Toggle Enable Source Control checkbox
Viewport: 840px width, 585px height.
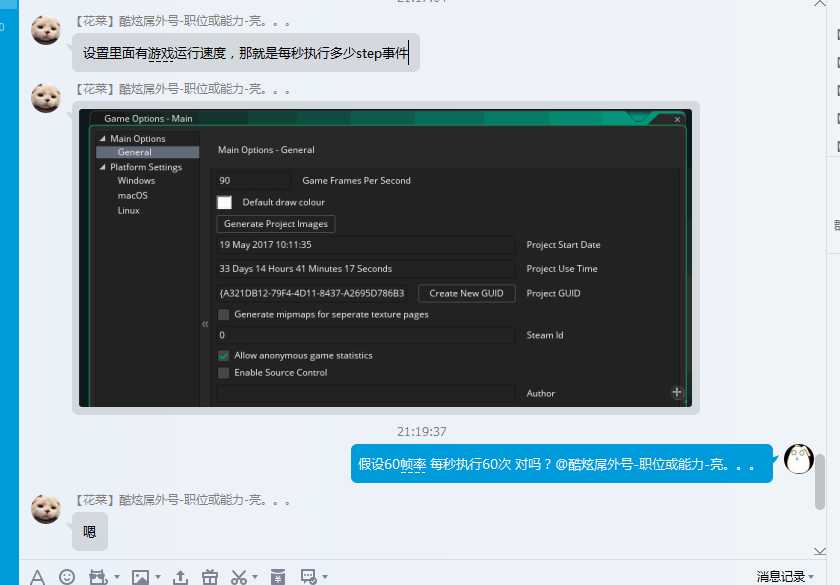(x=223, y=372)
